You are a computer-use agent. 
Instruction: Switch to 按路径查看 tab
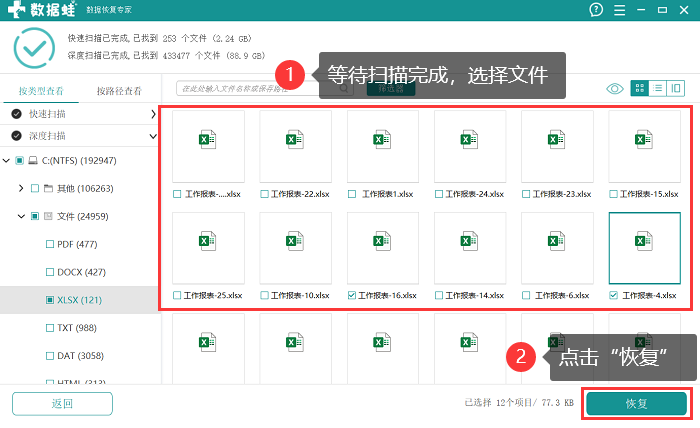119,91
